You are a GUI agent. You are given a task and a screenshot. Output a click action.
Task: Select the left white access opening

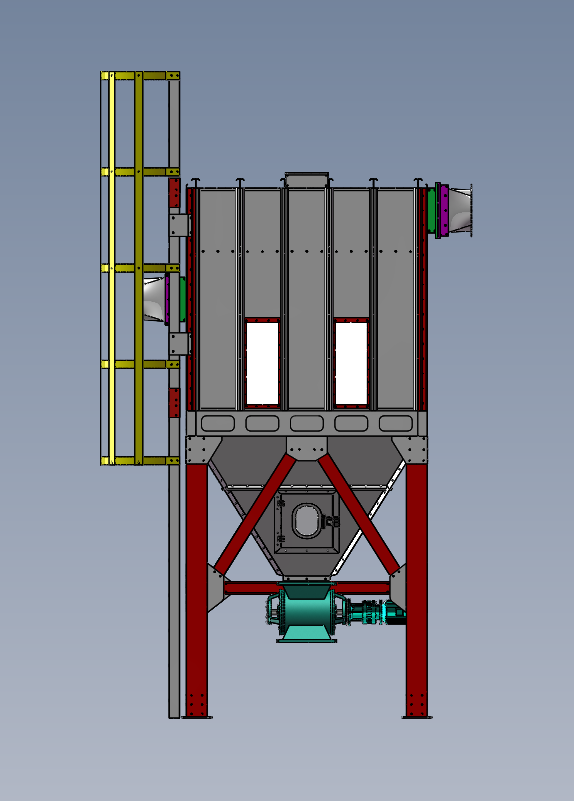pyautogui.click(x=262, y=363)
